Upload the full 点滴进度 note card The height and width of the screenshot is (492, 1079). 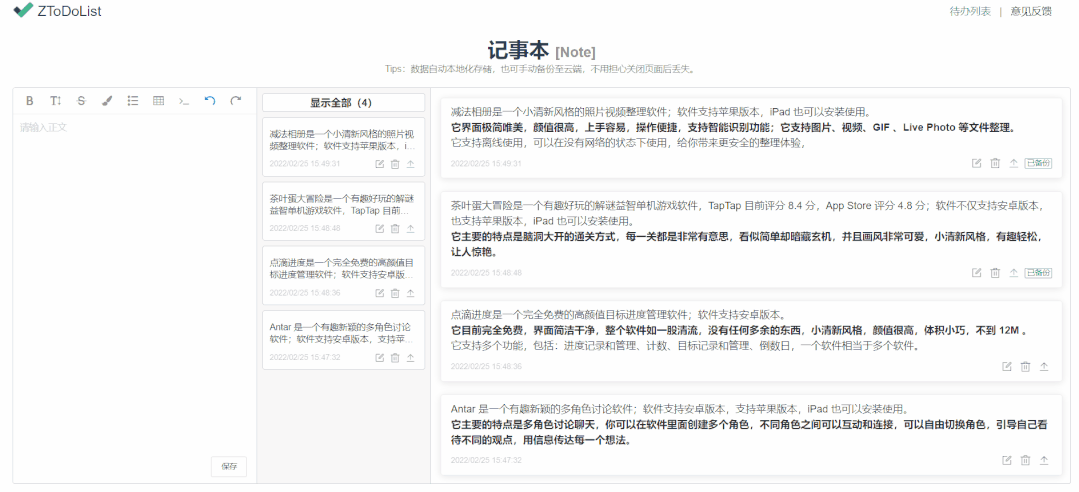click(1044, 367)
